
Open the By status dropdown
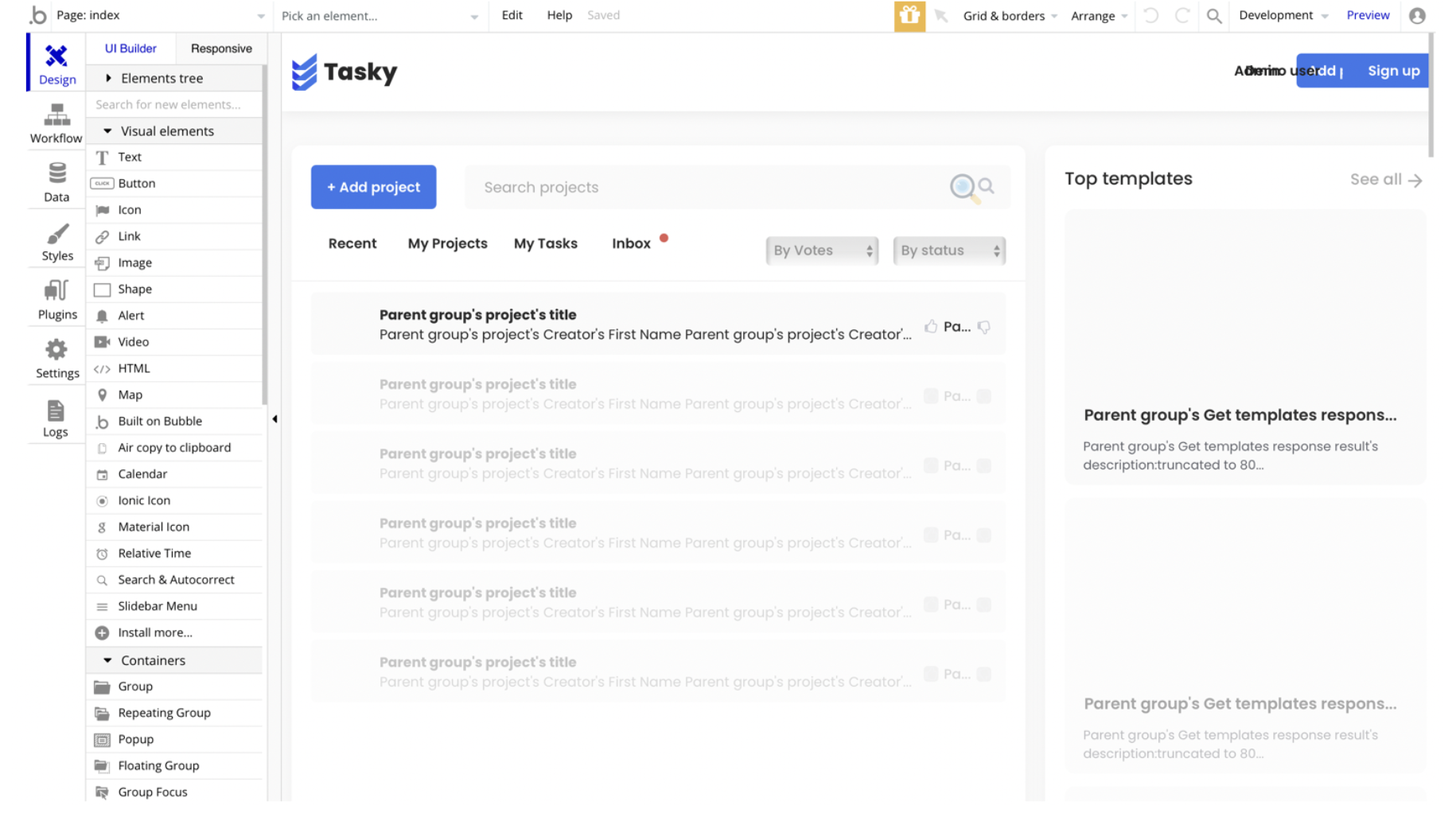[949, 251]
